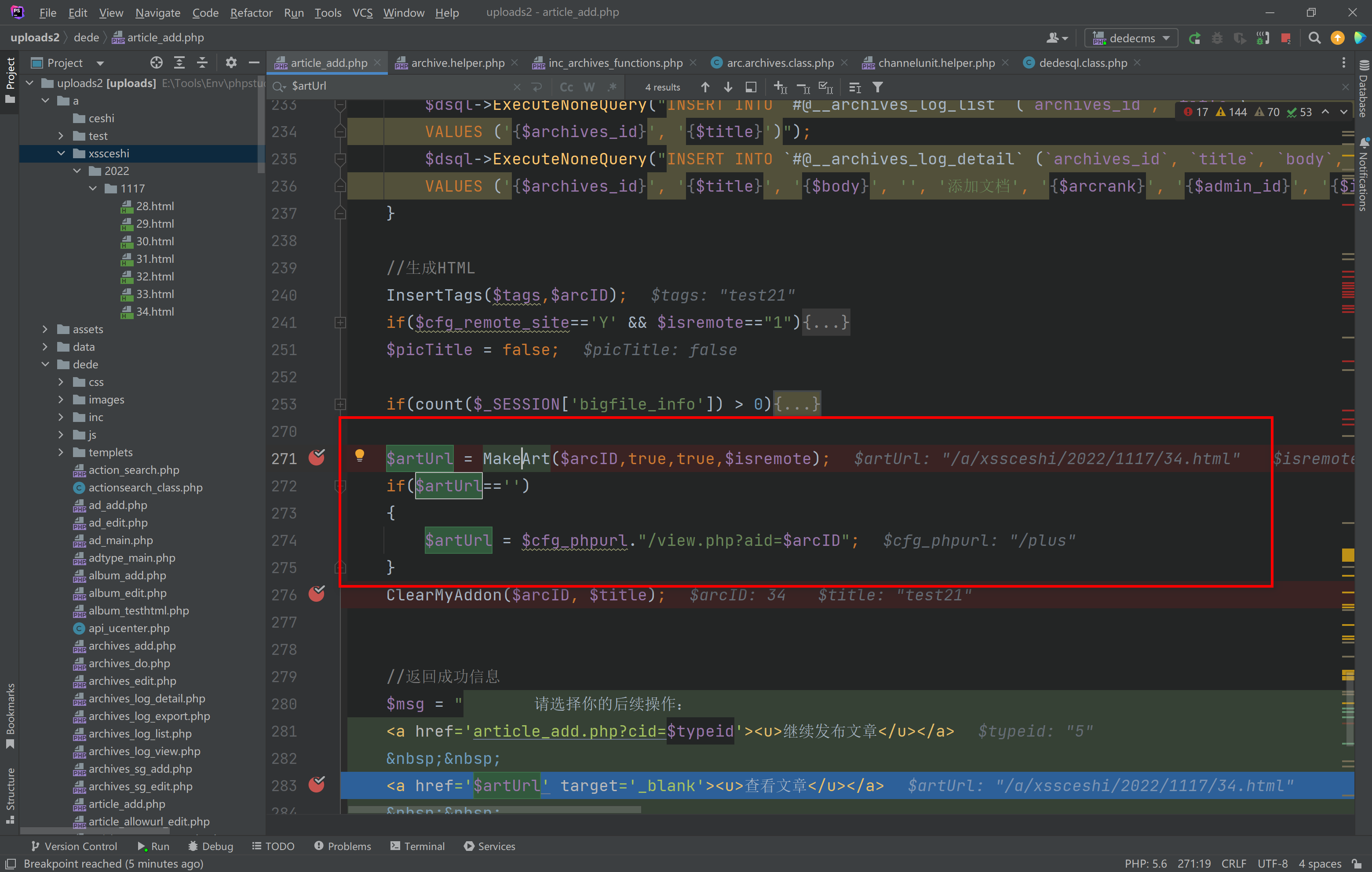1372x872 pixels.
Task: Open the Refactor menu
Action: click(x=251, y=13)
